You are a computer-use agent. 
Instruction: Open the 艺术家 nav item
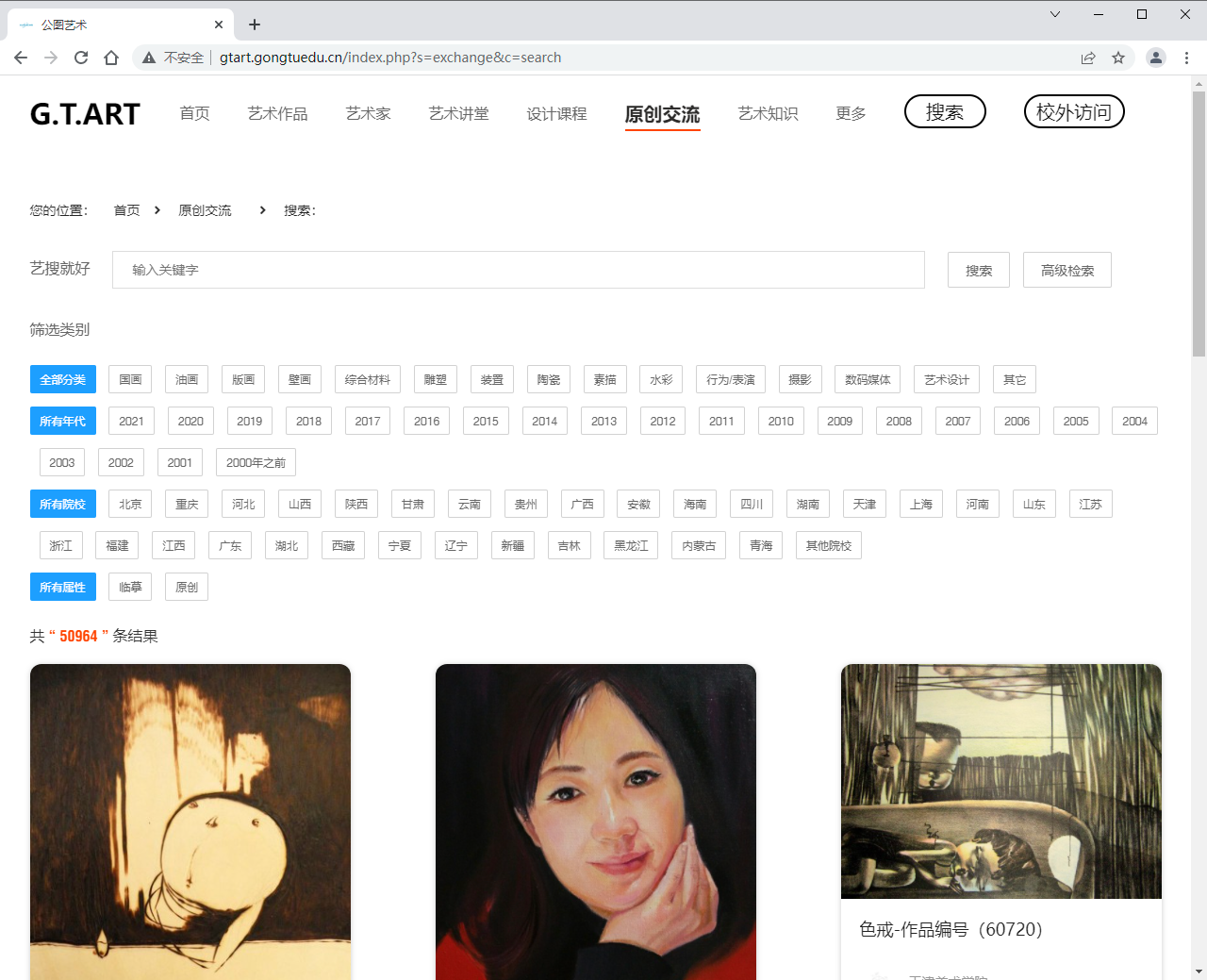pyautogui.click(x=368, y=113)
